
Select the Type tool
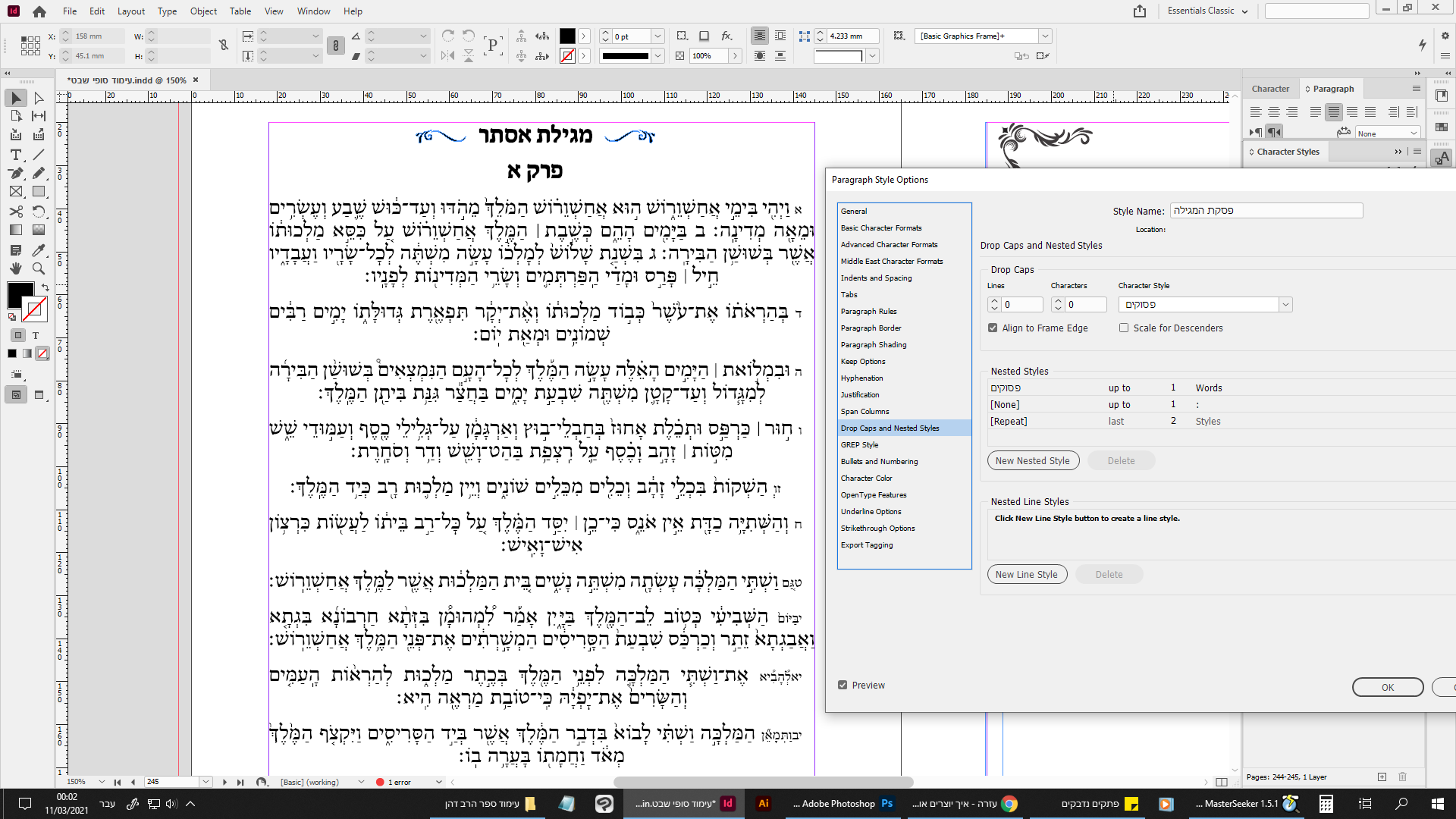[15, 154]
